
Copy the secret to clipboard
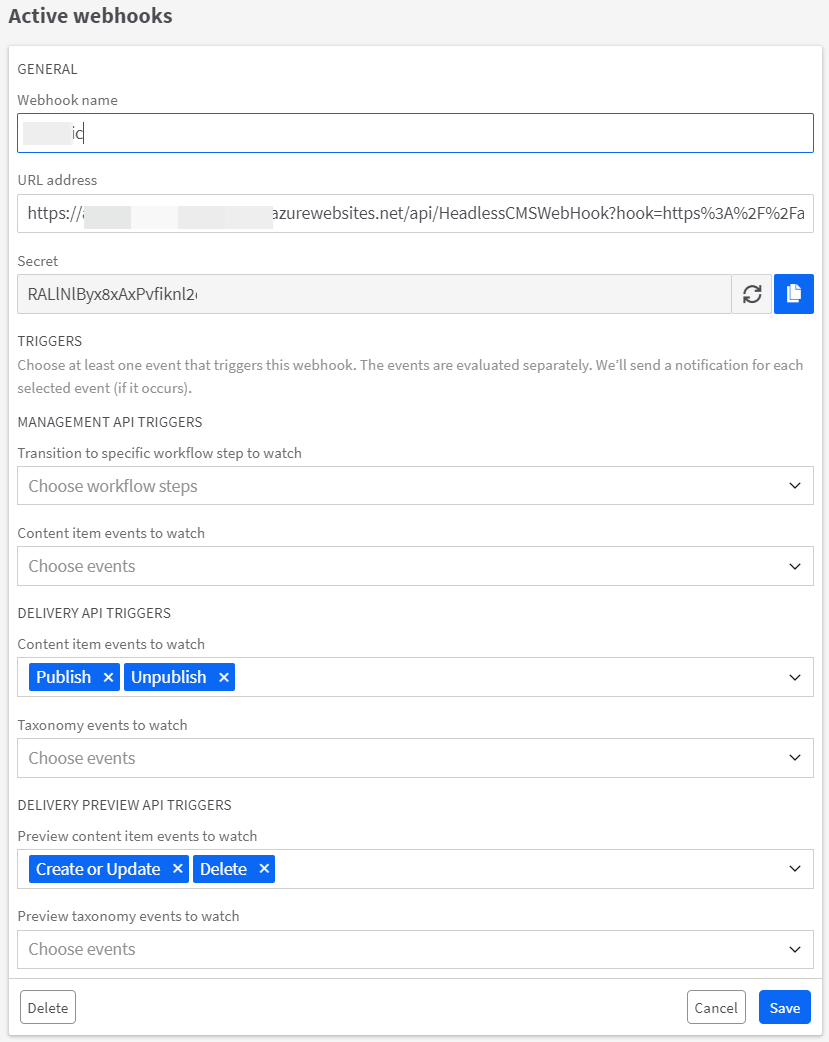[x=793, y=294]
